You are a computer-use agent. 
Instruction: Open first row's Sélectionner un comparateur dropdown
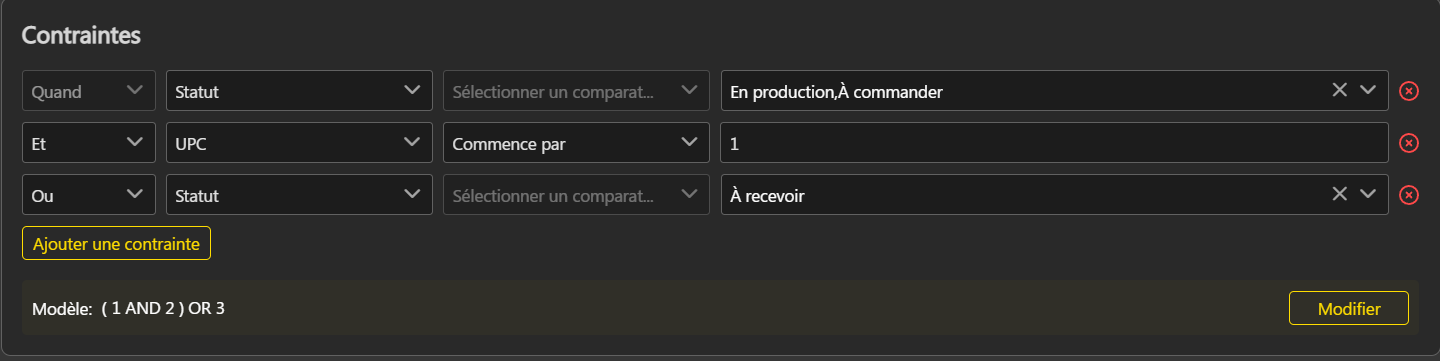576,91
